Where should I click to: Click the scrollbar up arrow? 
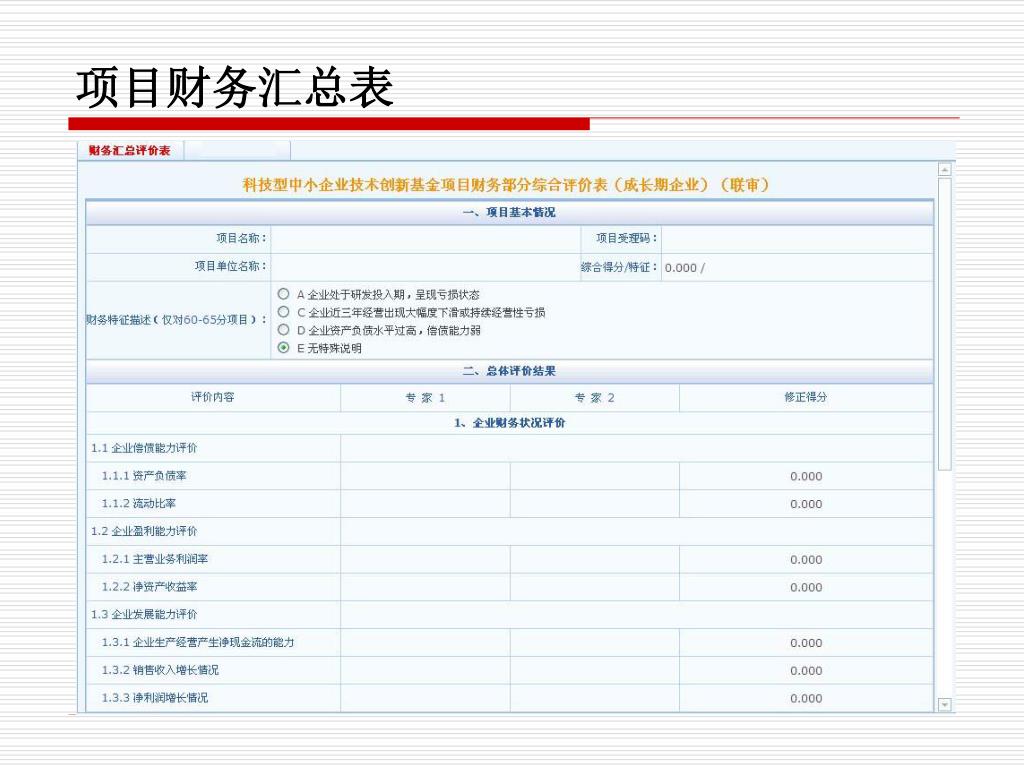pyautogui.click(x=944, y=170)
